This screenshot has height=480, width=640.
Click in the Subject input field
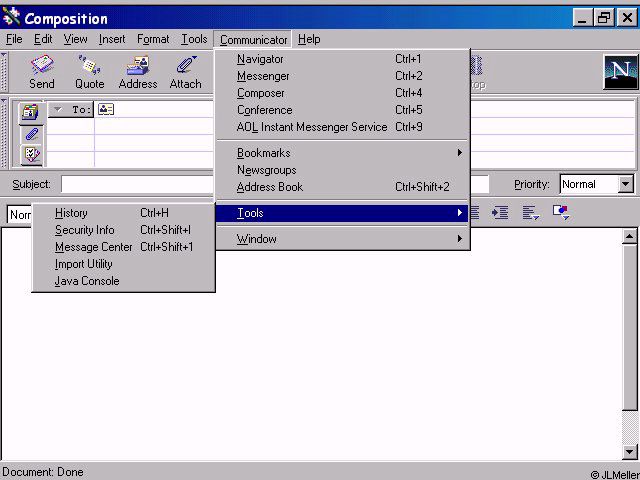pos(137,184)
